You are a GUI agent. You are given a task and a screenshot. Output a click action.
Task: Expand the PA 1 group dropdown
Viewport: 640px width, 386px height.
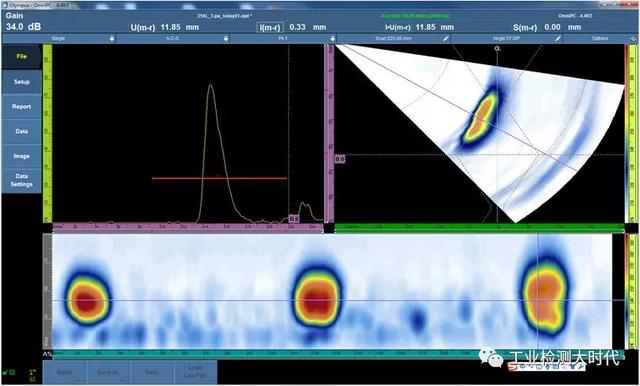pyautogui.click(x=333, y=39)
